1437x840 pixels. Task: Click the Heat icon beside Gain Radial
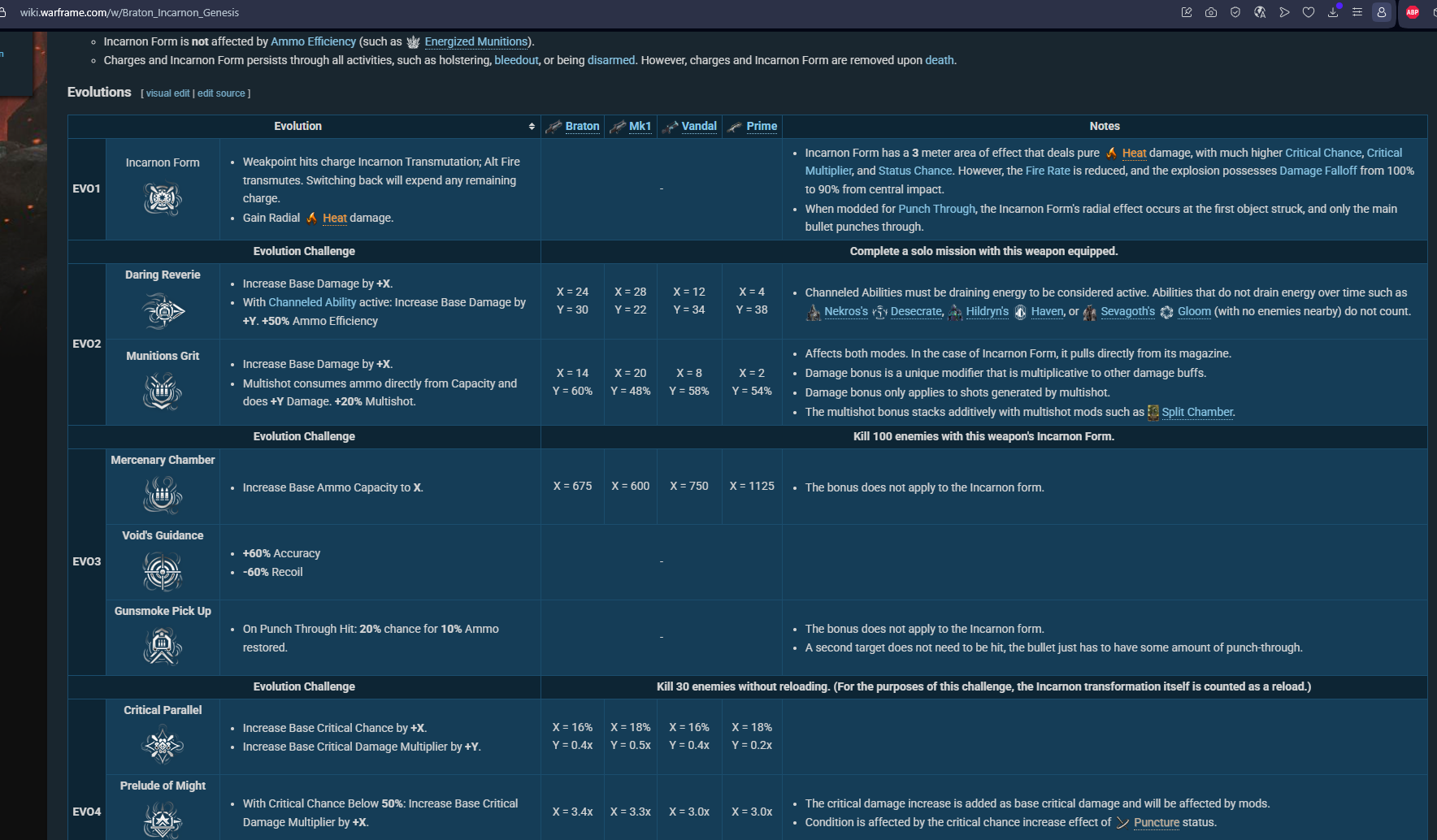(311, 218)
